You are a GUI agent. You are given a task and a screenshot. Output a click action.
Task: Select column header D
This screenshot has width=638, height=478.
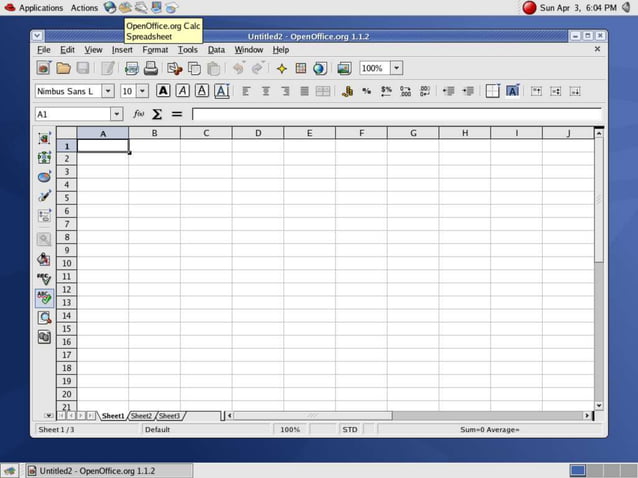coord(258,133)
